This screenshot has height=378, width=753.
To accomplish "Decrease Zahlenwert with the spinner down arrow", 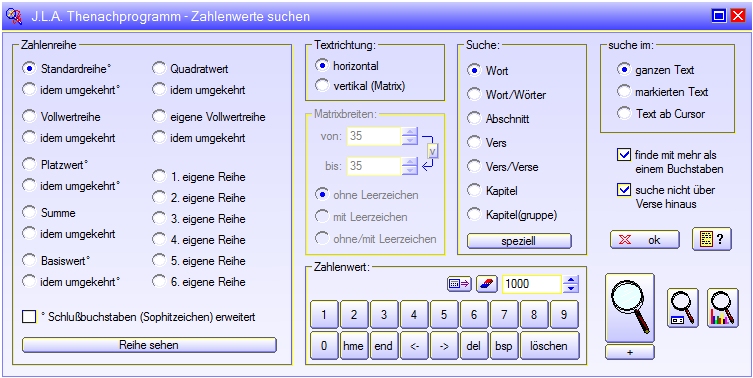I will pos(571,288).
